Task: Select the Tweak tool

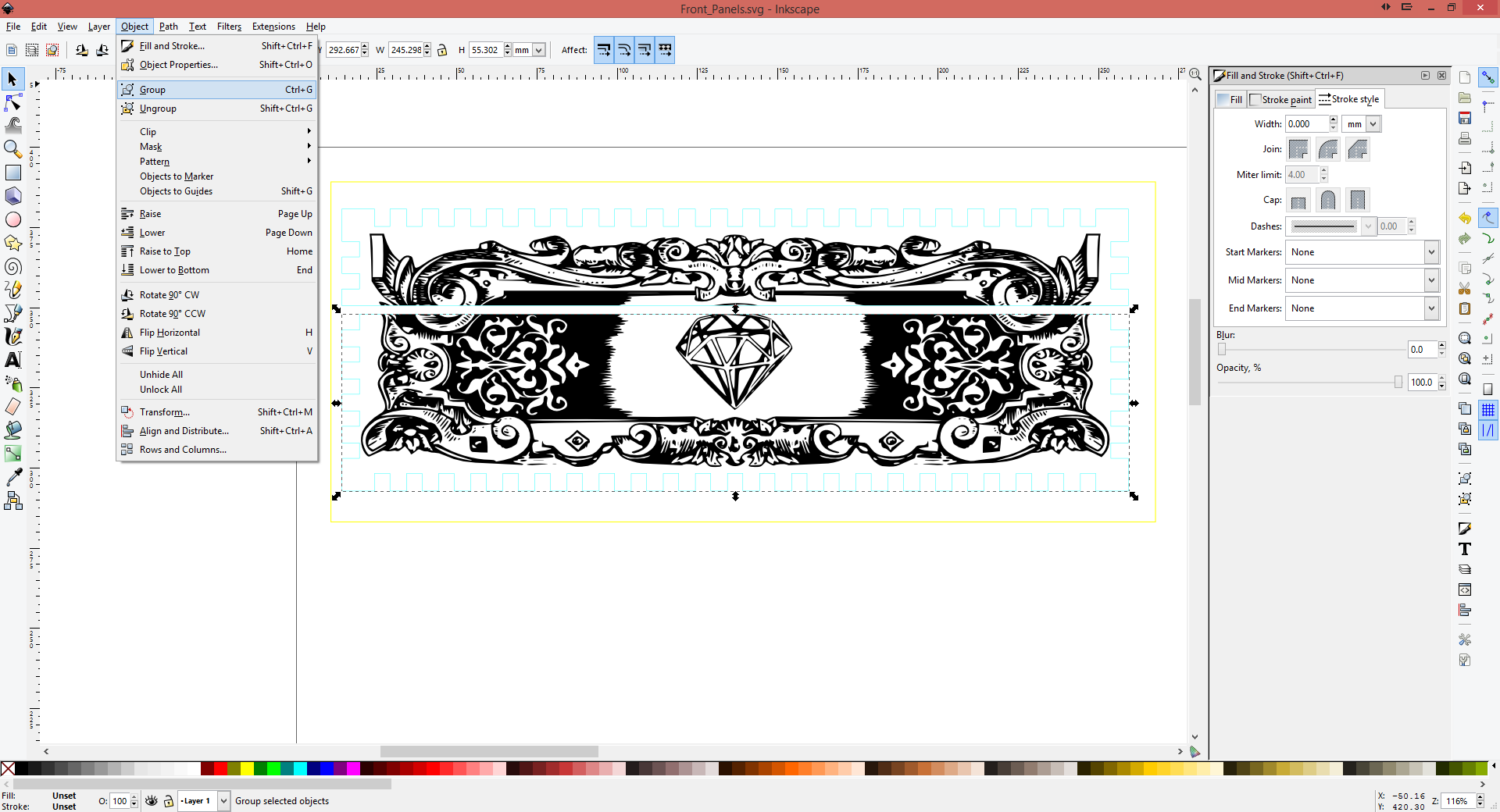Action: pyautogui.click(x=12, y=126)
